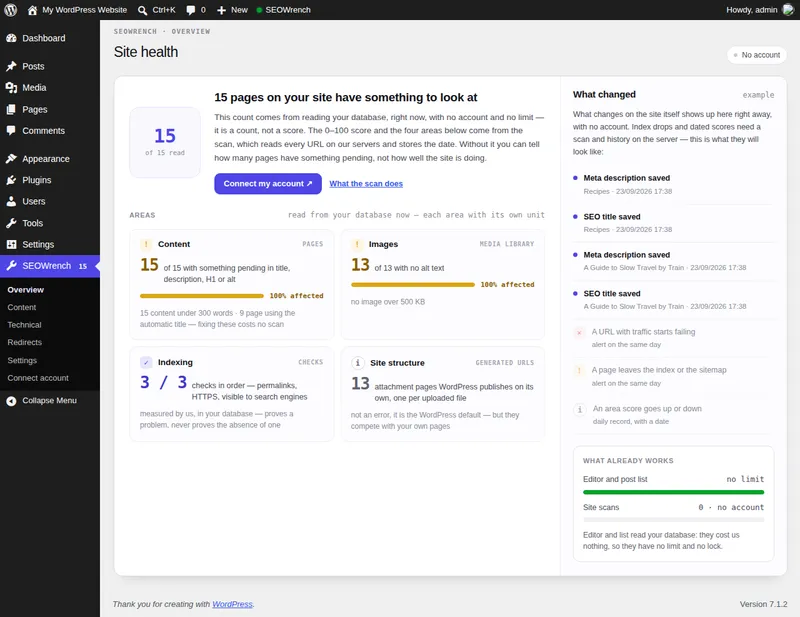This screenshot has width=800, height=617.
Task: Click the No account status pill
Action: click(x=757, y=55)
